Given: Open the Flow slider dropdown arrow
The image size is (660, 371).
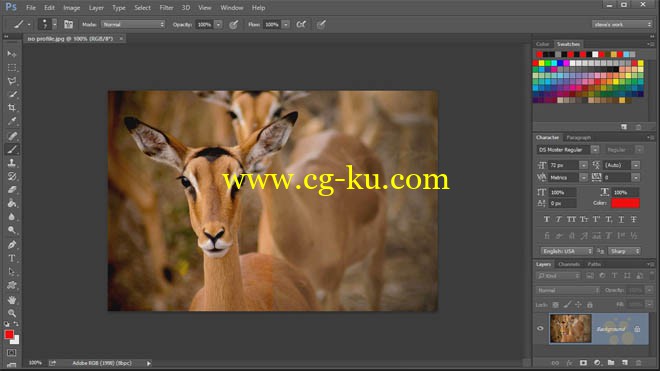Looking at the screenshot, I should 286,24.
